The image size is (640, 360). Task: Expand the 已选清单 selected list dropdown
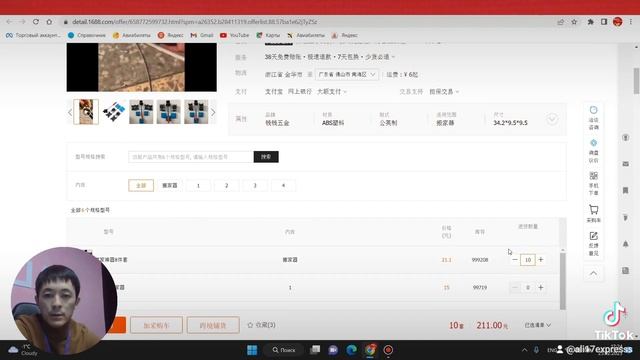(538, 325)
